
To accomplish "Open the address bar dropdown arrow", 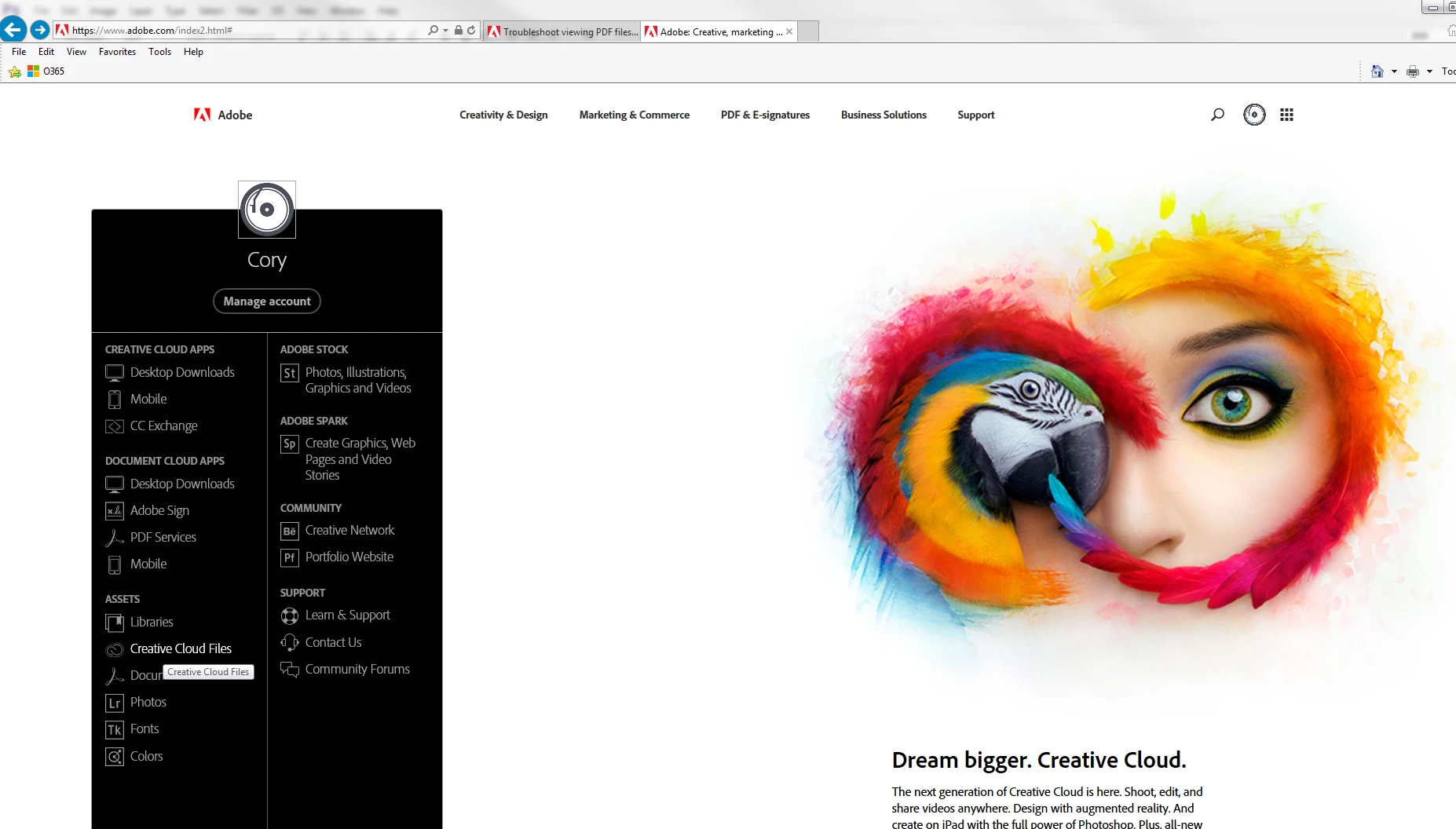I will (x=446, y=31).
